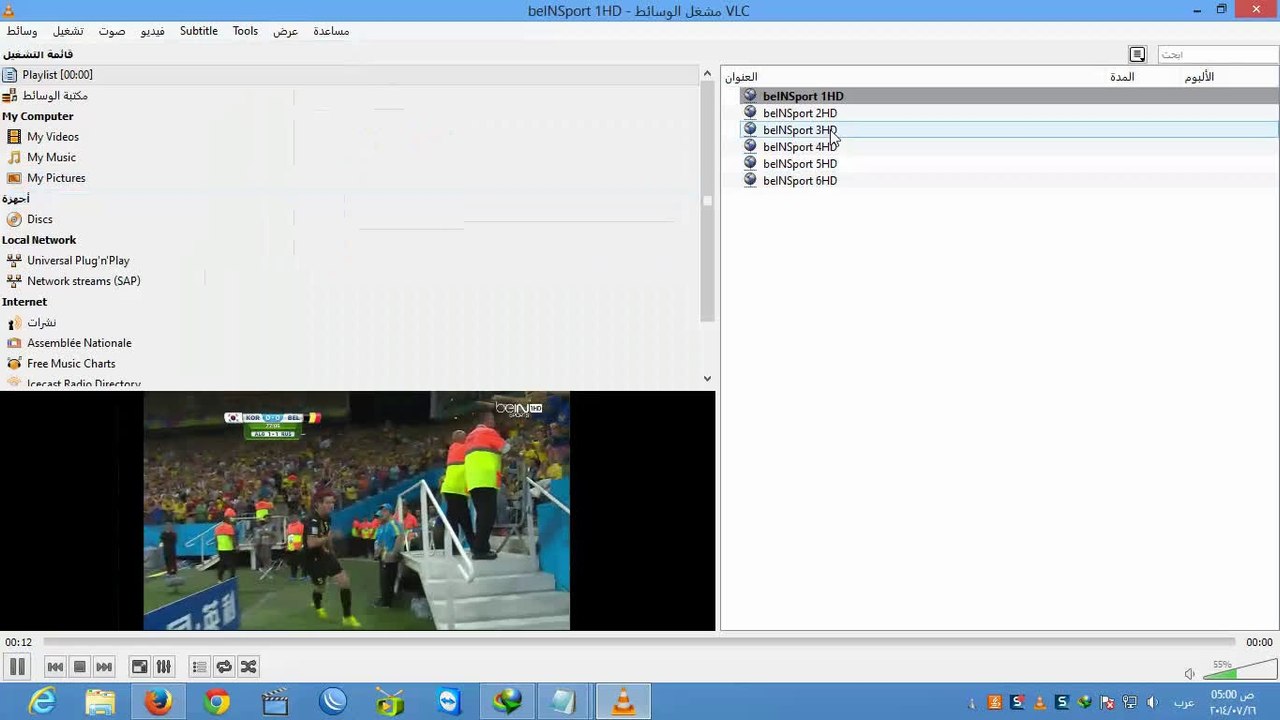Launch Google Chrome from the taskbar
The width and height of the screenshot is (1280, 720).
[216, 702]
